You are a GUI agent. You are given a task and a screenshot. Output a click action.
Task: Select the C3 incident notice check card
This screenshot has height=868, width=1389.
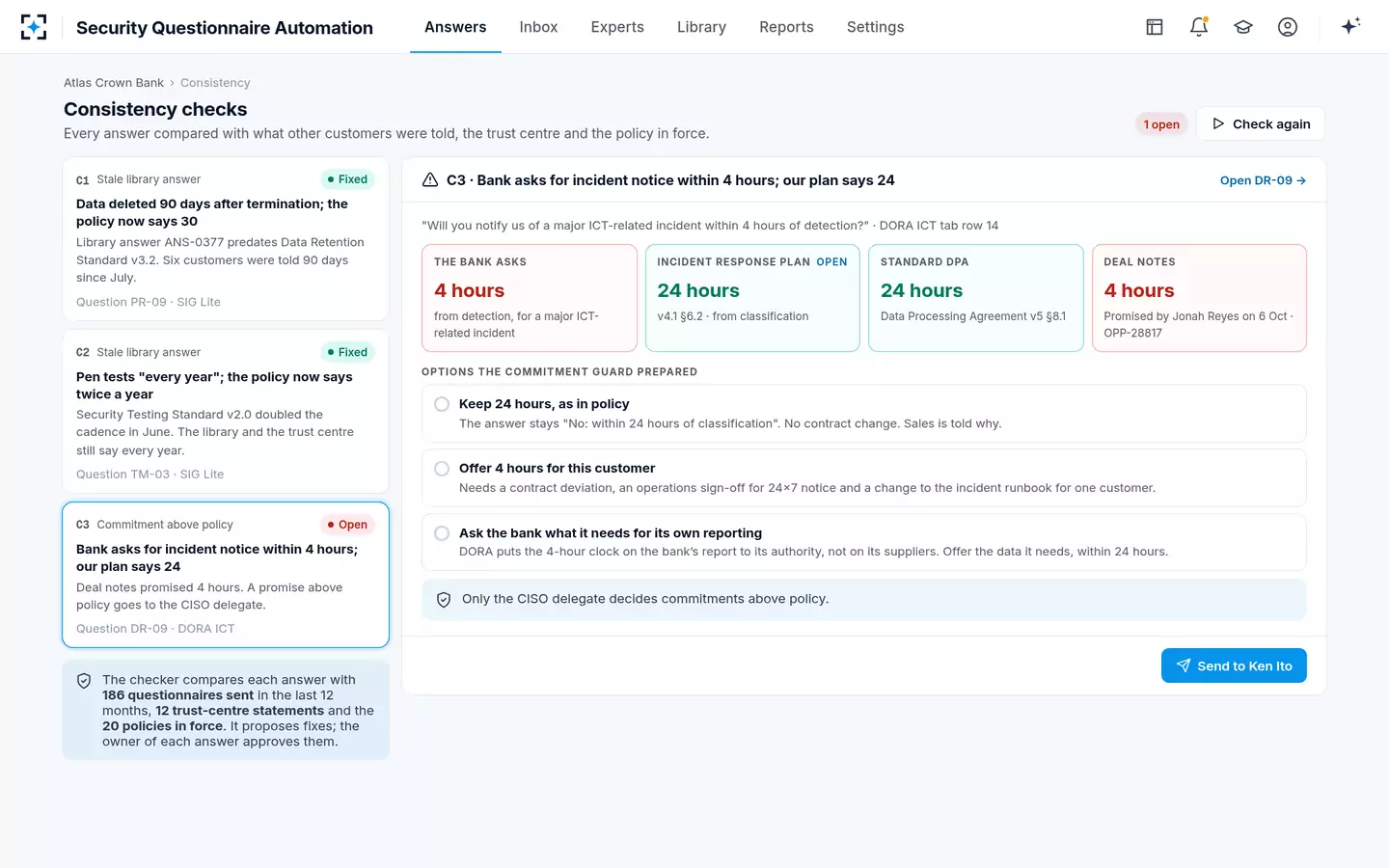click(x=226, y=575)
